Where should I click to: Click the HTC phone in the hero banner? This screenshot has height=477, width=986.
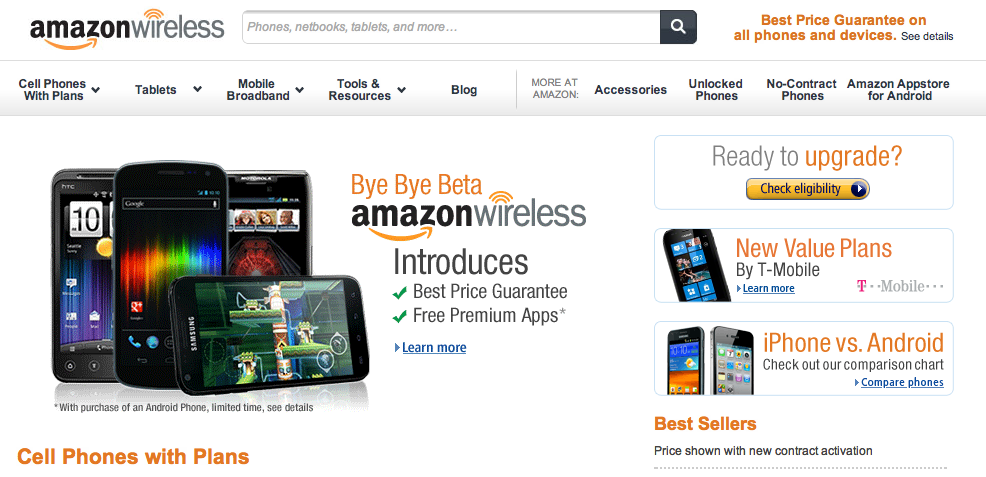click(83, 276)
